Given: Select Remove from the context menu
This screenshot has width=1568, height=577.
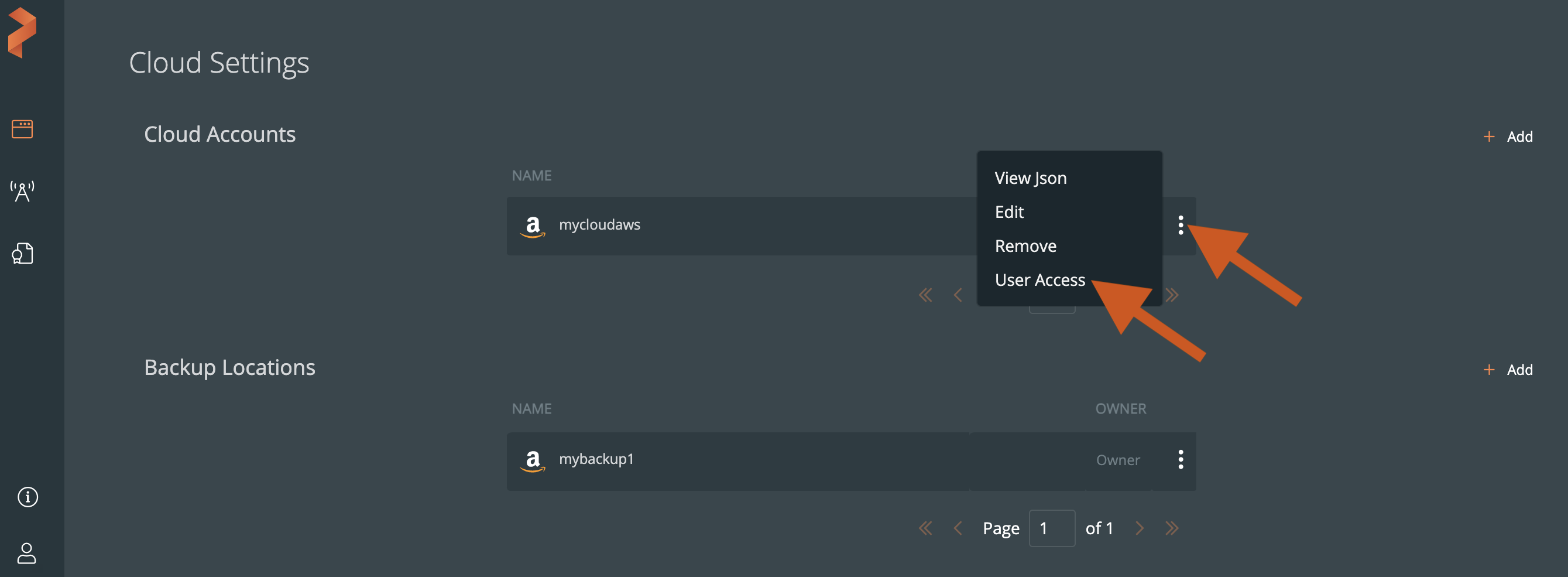Looking at the screenshot, I should (1025, 246).
